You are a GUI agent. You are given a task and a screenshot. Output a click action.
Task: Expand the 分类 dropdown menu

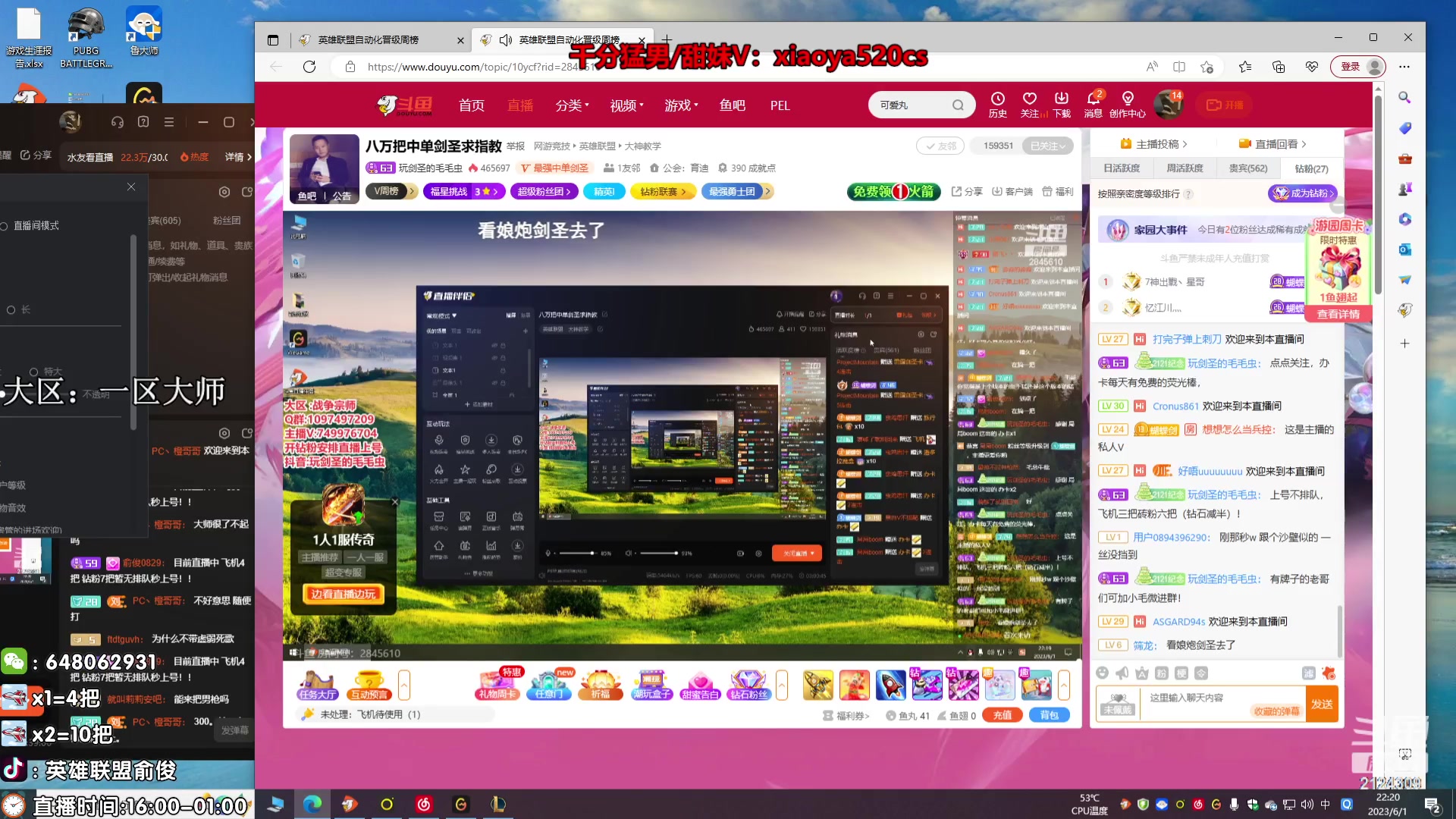[572, 105]
